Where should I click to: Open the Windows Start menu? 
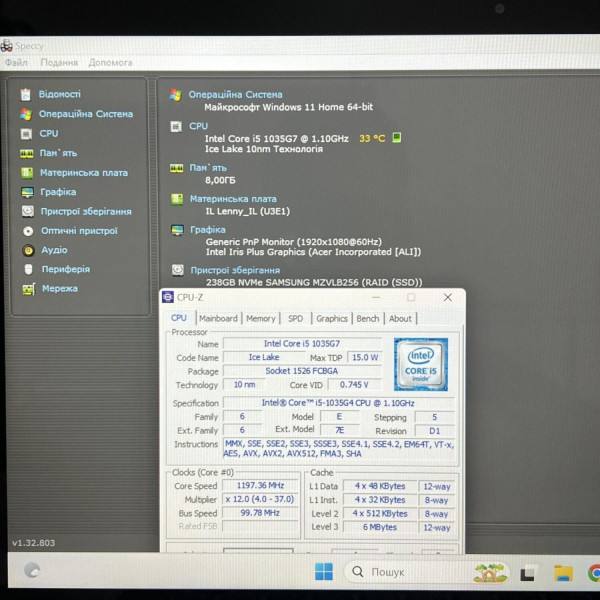(x=324, y=572)
